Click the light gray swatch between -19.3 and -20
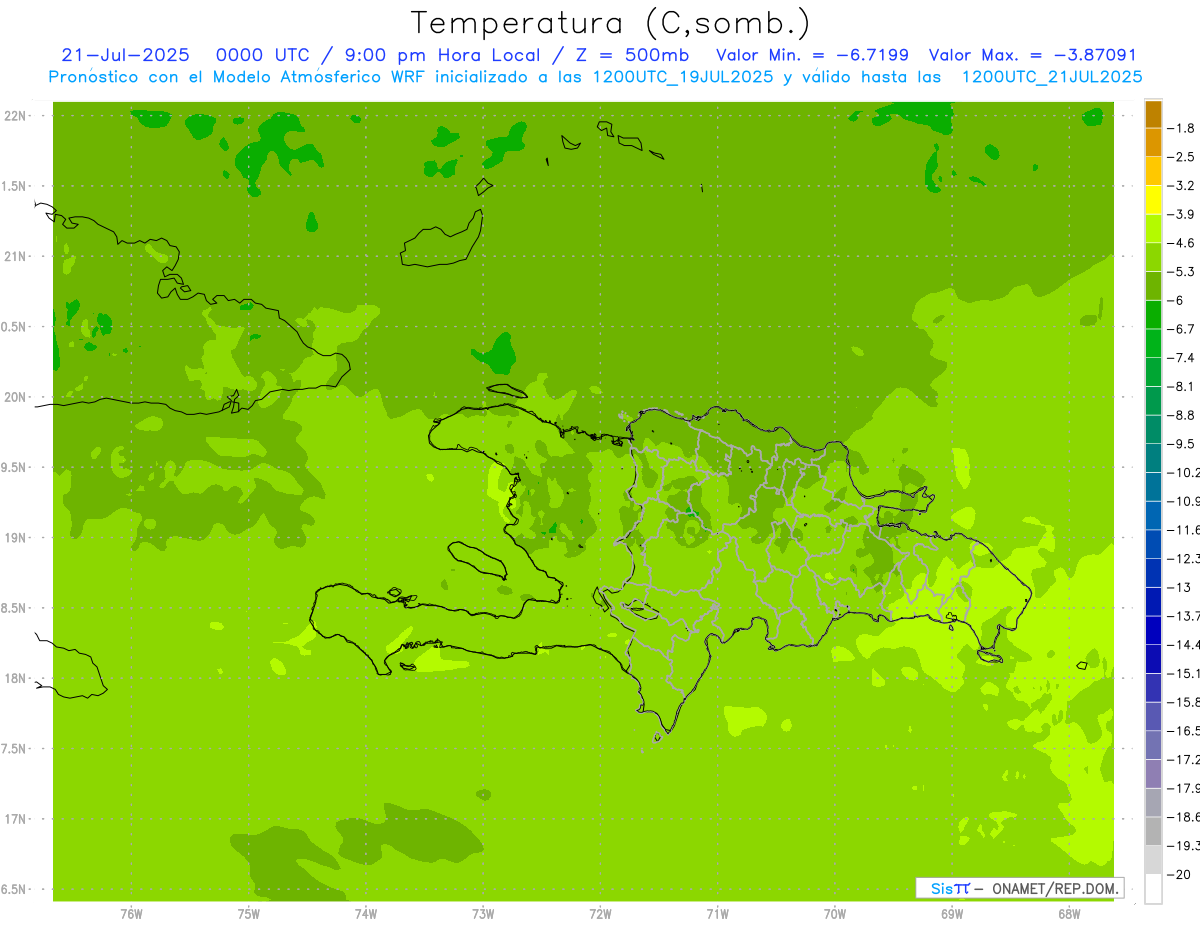 (1153, 860)
